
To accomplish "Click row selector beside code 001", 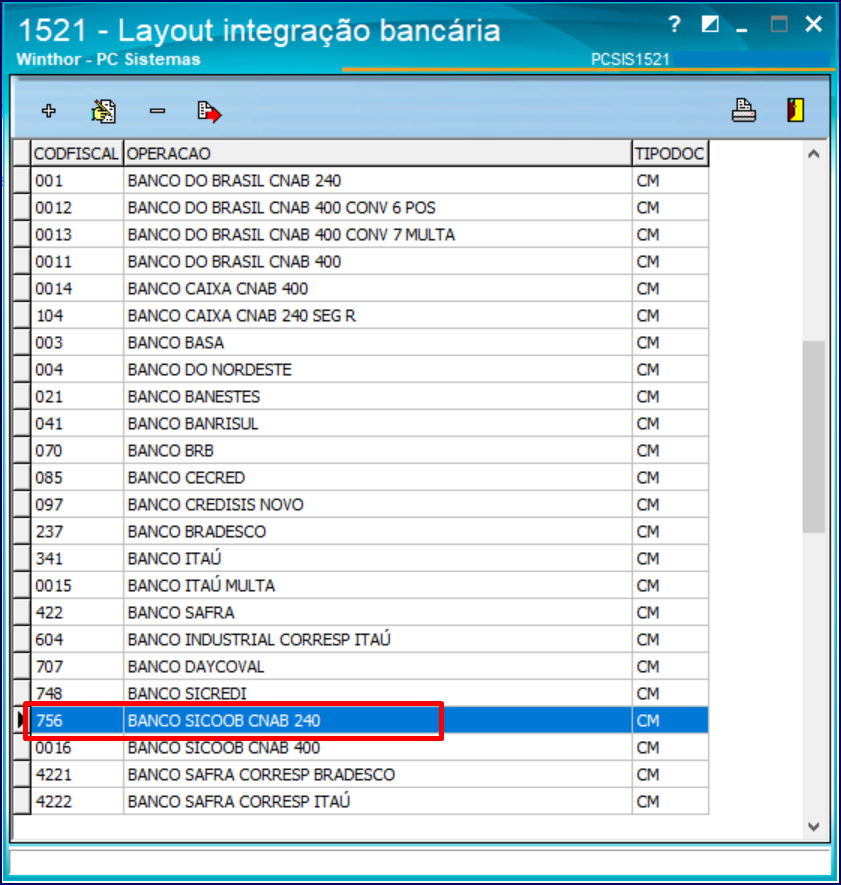I will (22, 181).
